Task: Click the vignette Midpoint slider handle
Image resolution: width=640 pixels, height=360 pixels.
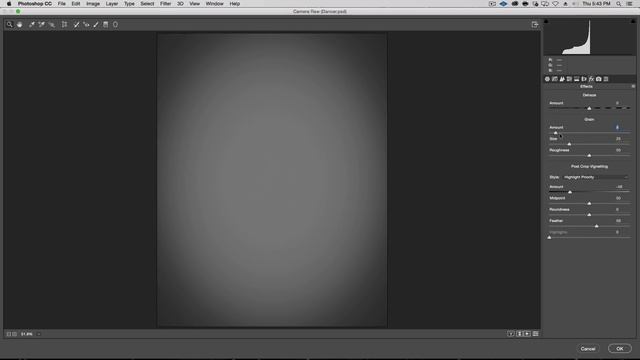Action: point(589,203)
